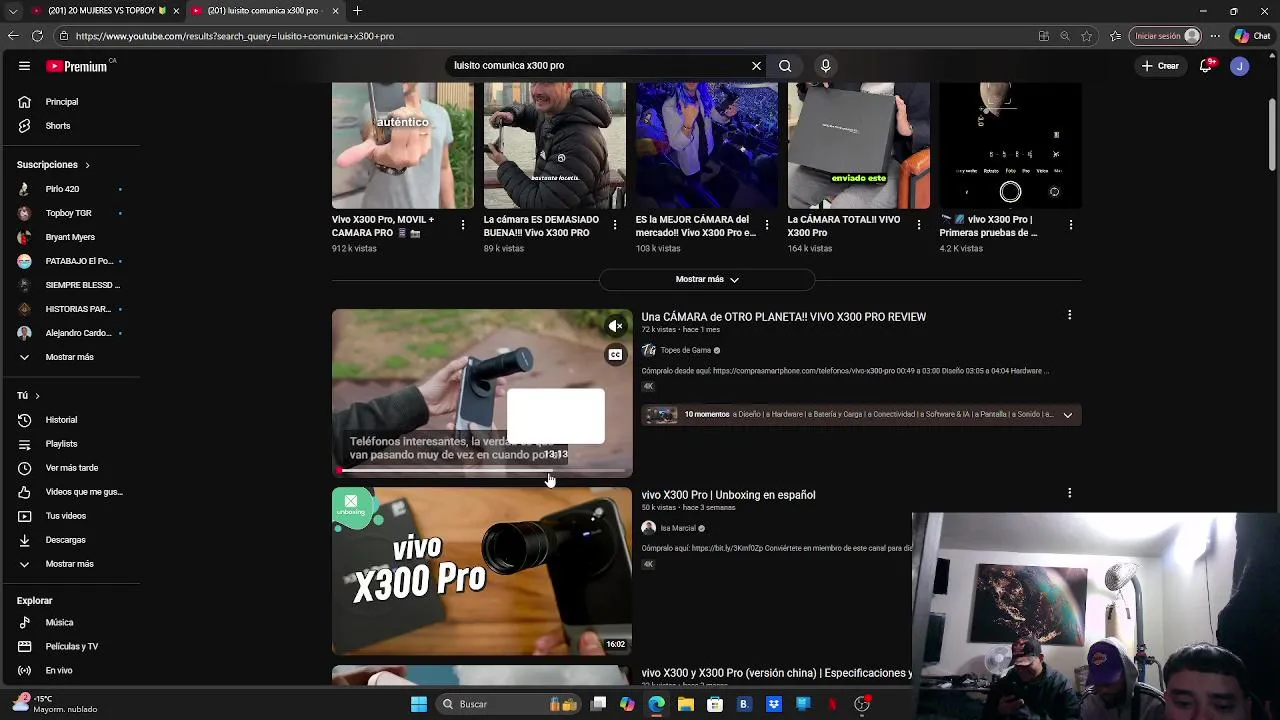The height and width of the screenshot is (720, 1280).
Task: Open vivo X300 Pro Unboxing thumbnail
Action: (x=482, y=571)
